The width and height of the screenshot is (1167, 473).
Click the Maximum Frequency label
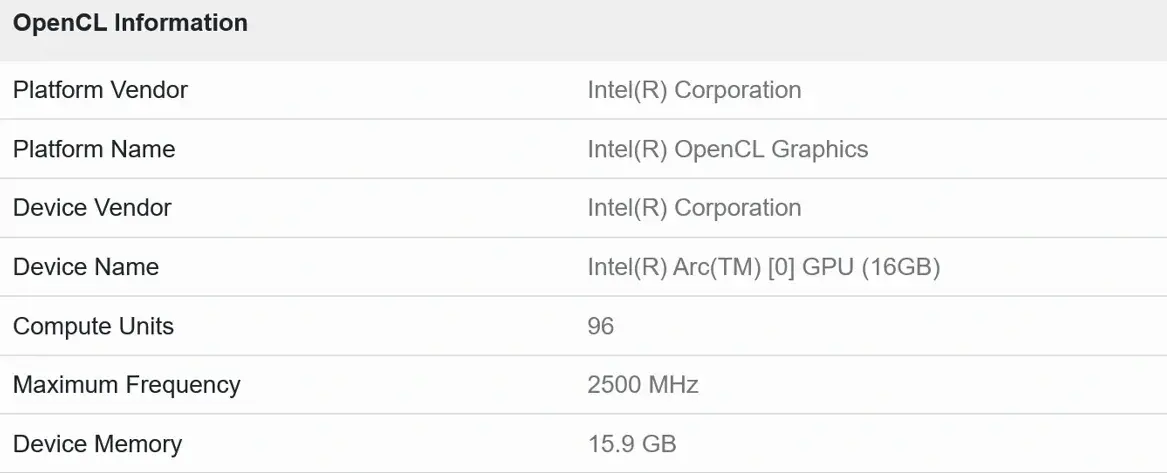127,385
